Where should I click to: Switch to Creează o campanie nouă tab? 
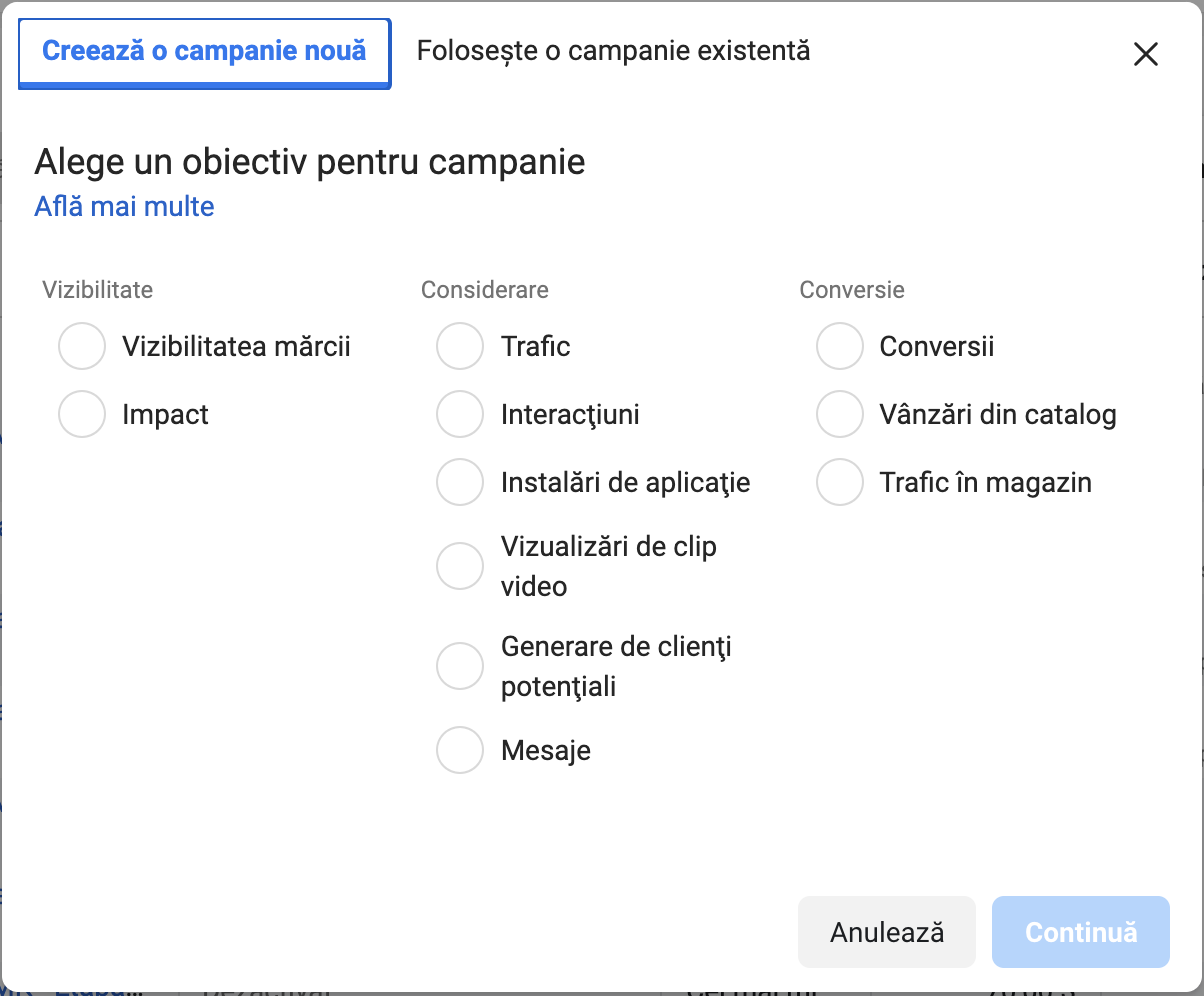coord(204,51)
